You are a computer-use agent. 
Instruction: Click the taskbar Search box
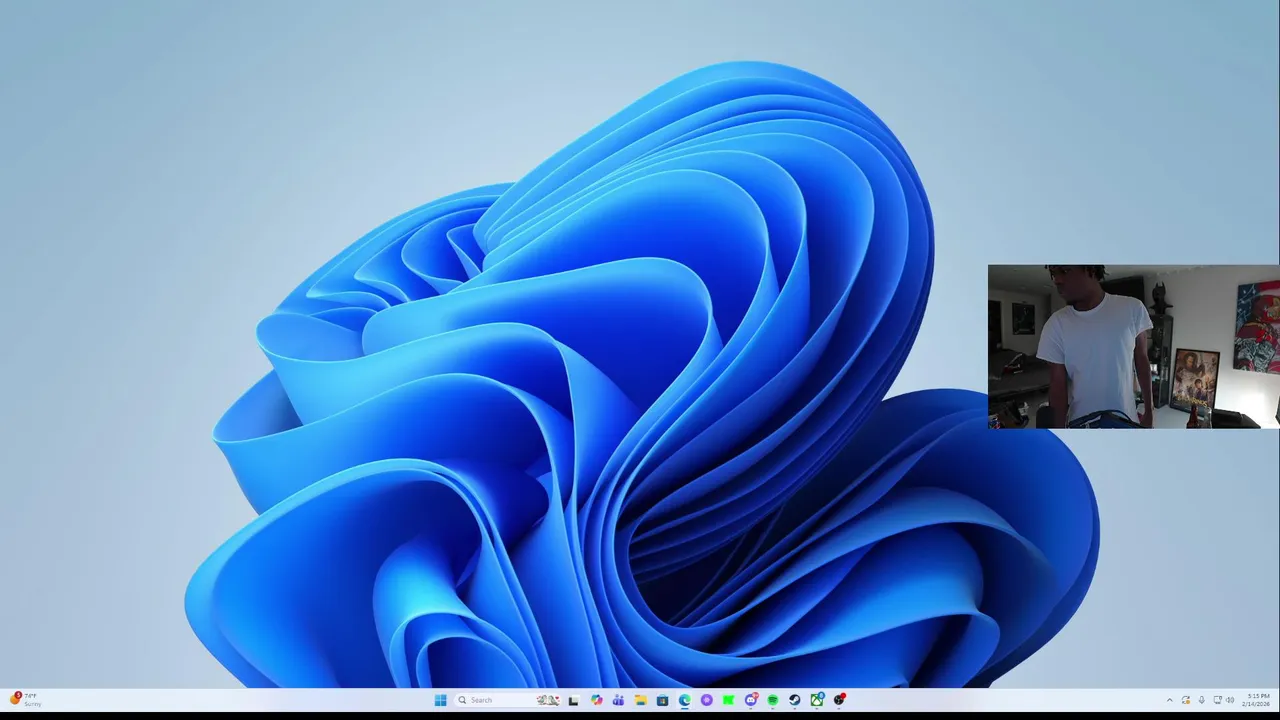(x=507, y=700)
